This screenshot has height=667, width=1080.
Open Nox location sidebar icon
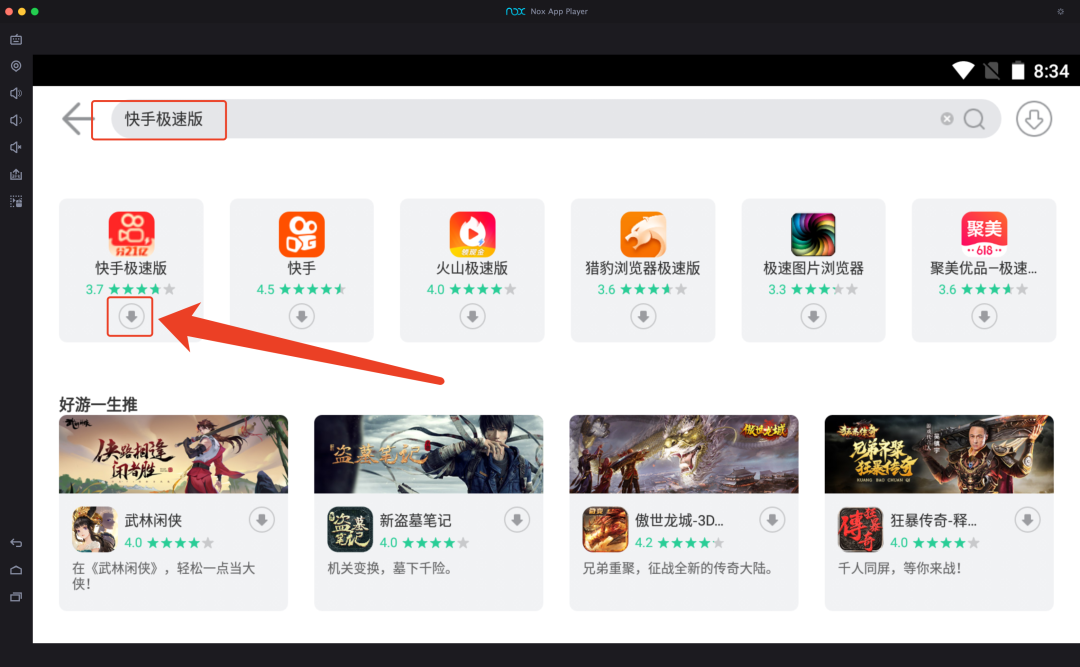pyautogui.click(x=16, y=66)
